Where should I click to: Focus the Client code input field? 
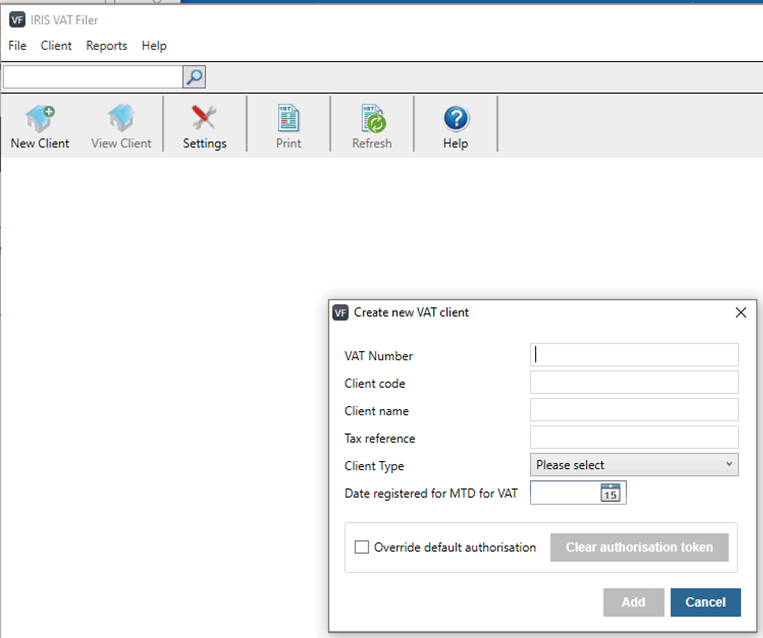coord(634,383)
